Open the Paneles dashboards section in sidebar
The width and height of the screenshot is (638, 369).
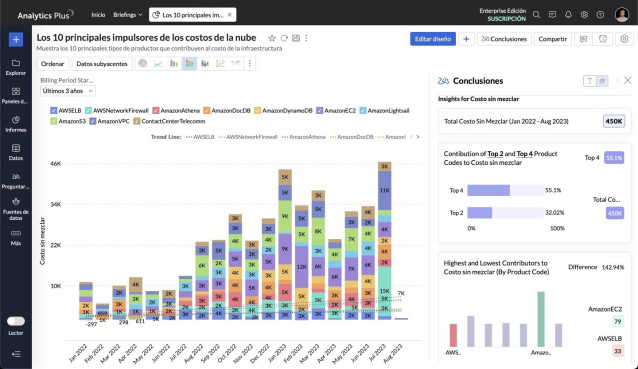(16, 96)
